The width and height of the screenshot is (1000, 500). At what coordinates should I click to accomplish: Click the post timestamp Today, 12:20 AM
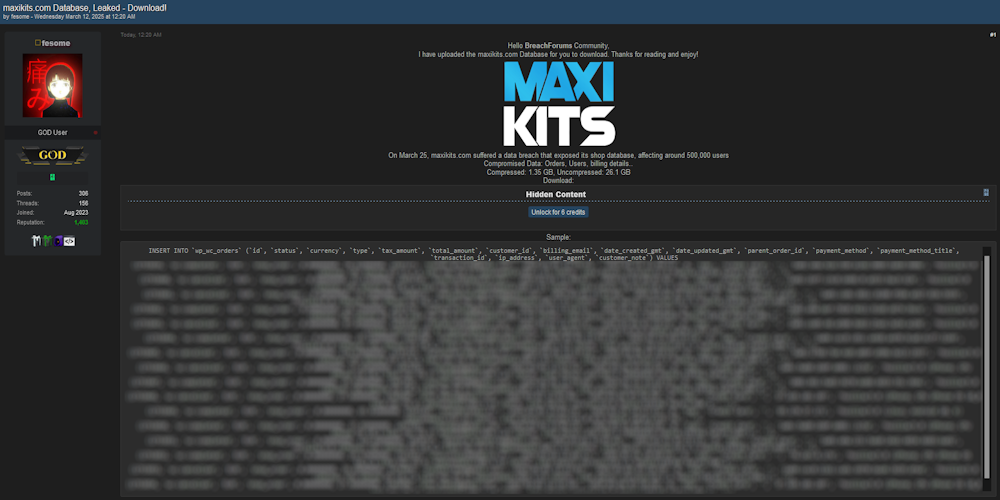[x=141, y=35]
